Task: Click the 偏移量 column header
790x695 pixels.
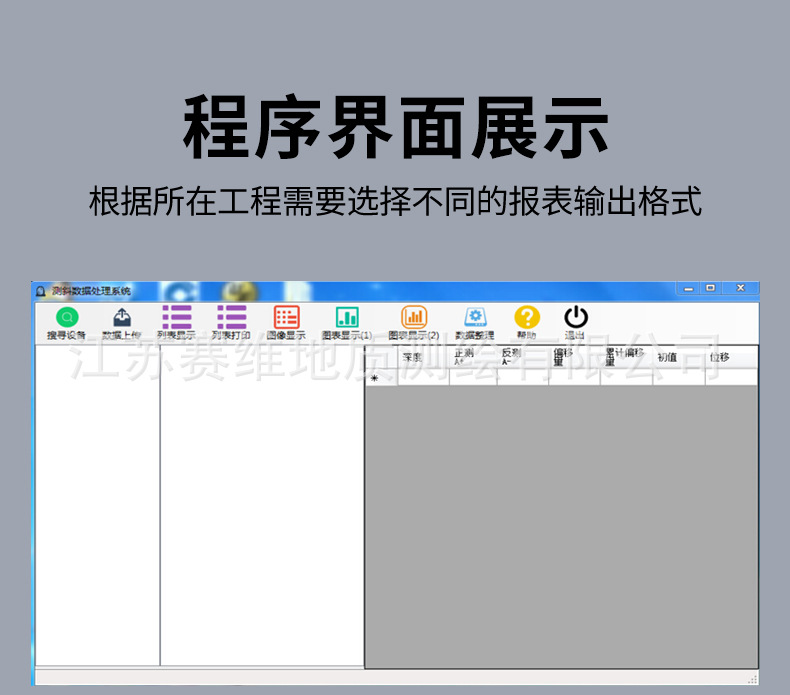Action: pyautogui.click(x=574, y=357)
